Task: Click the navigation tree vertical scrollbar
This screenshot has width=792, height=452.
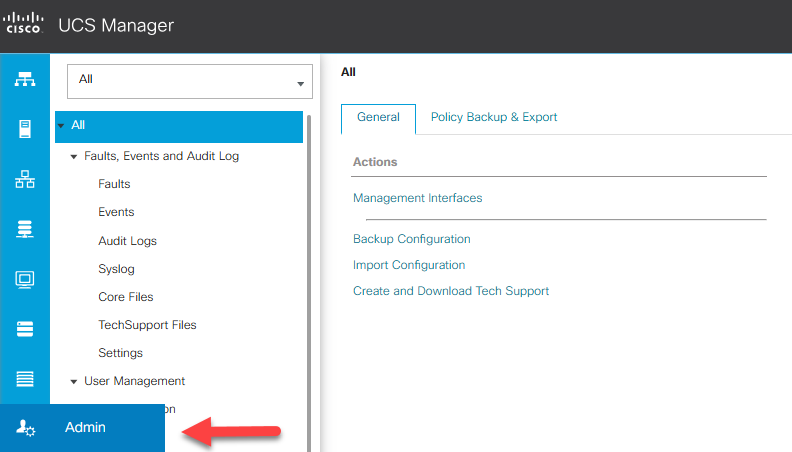Action: (x=309, y=283)
